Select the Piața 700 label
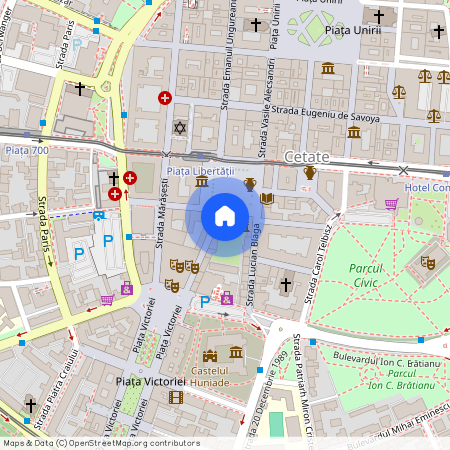The height and width of the screenshot is (450, 450). click(27, 150)
